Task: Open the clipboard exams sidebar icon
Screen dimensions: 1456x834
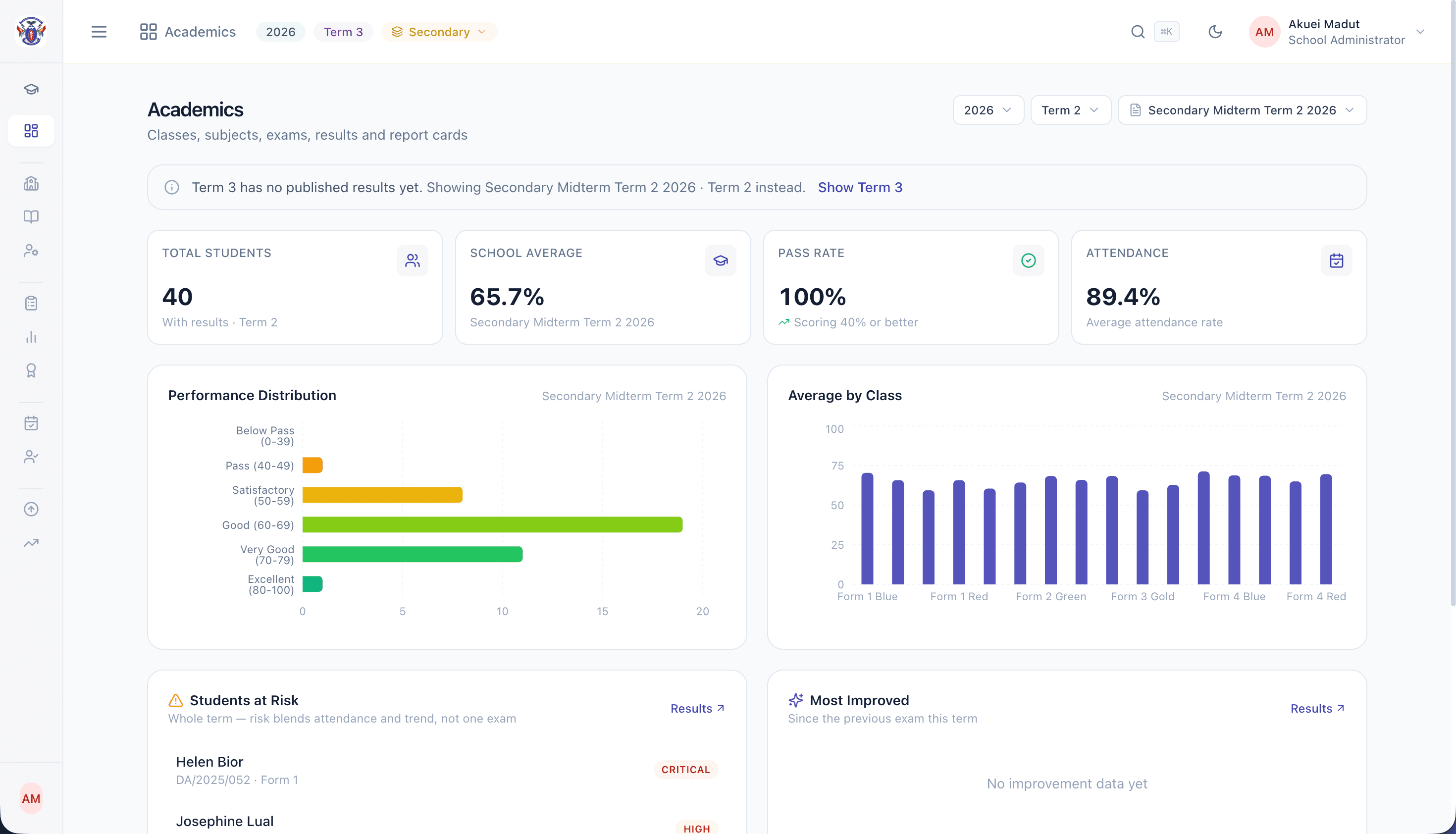Action: (31, 303)
